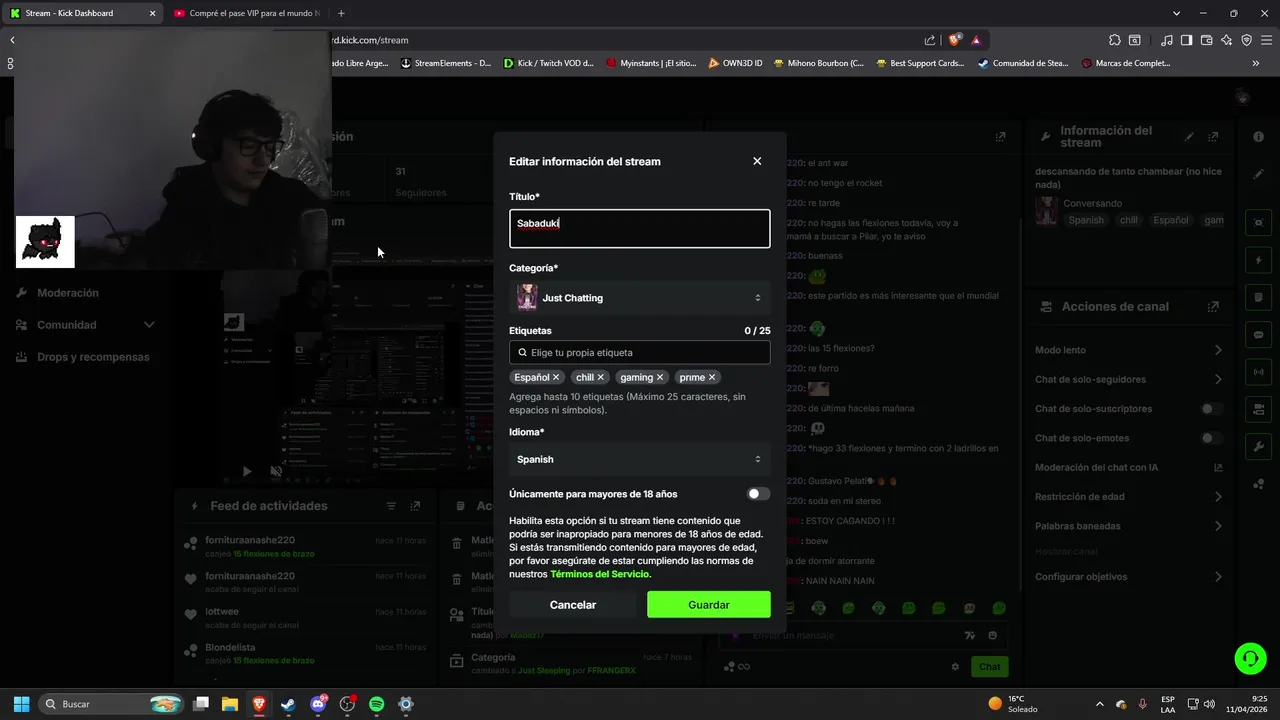The image size is (1280, 720).
Task: Open browser extensions puzzle icon
Action: tap(1114, 40)
